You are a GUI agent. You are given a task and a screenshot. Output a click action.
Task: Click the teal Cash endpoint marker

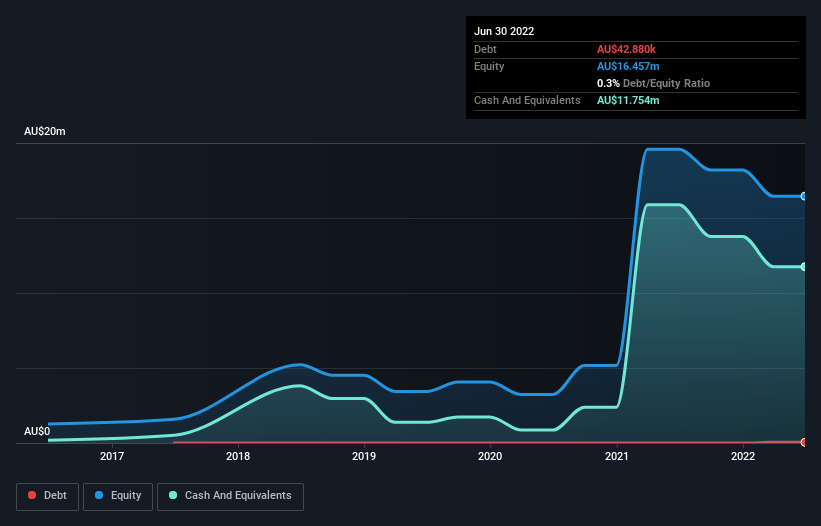pos(804,267)
